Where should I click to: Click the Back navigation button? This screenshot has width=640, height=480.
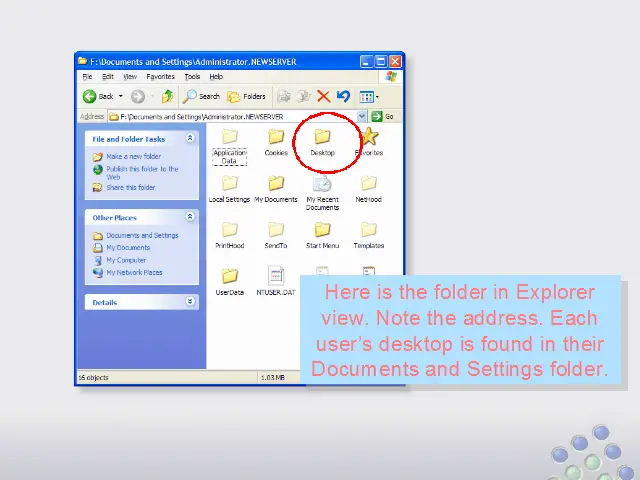click(x=98, y=96)
